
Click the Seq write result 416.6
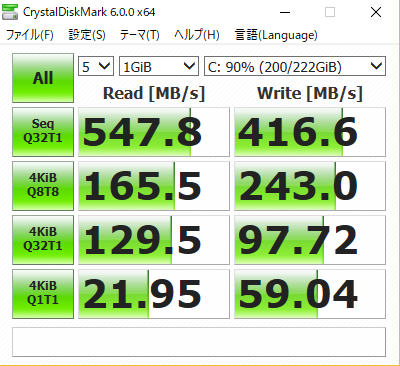(310, 132)
